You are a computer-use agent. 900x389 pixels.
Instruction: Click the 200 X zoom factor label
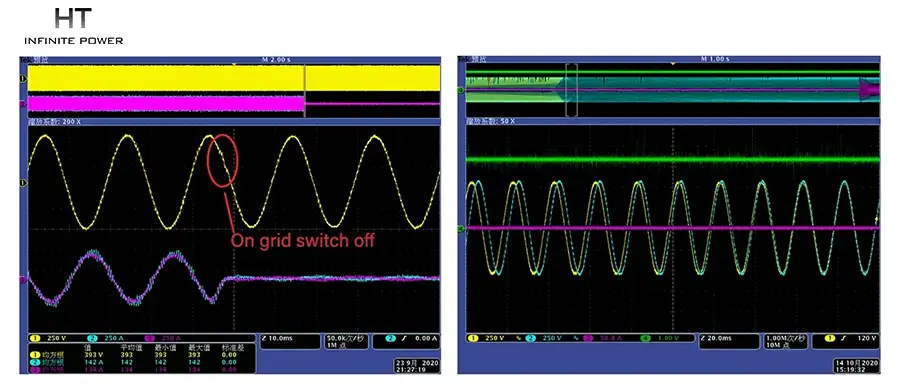[55, 122]
